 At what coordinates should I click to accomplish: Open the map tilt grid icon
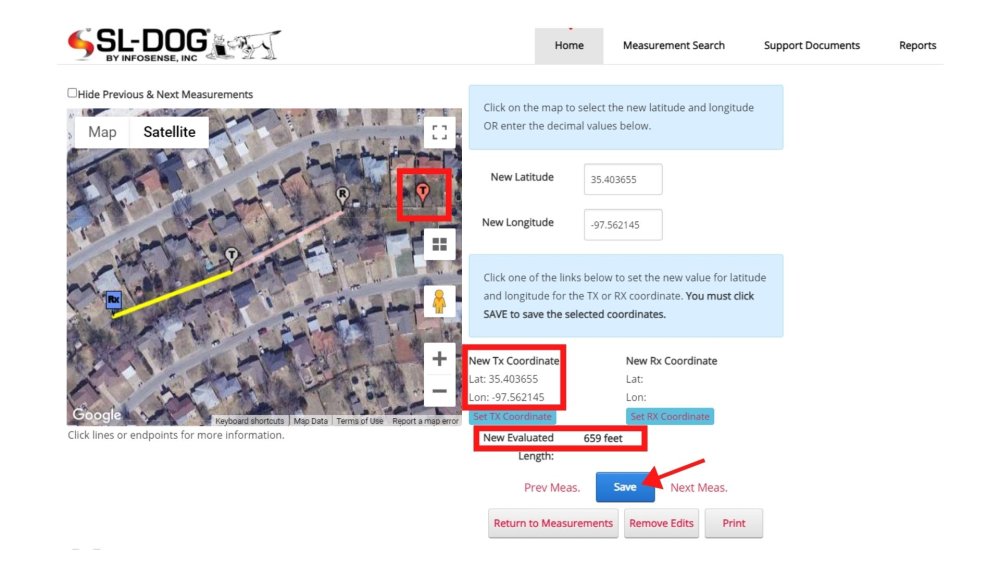pos(439,244)
